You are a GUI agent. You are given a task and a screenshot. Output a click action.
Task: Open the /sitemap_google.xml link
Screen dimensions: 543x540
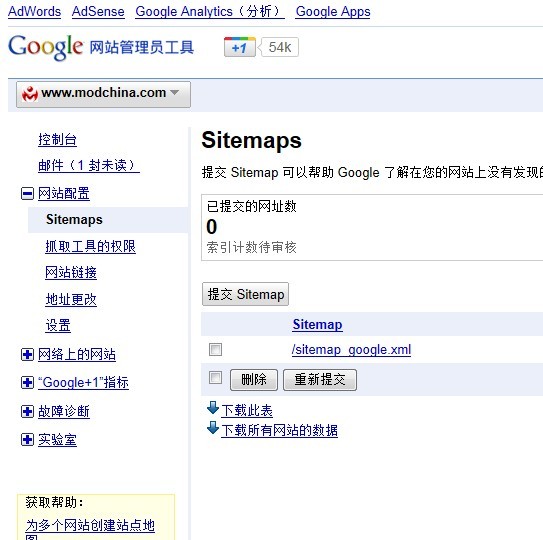[x=351, y=349]
